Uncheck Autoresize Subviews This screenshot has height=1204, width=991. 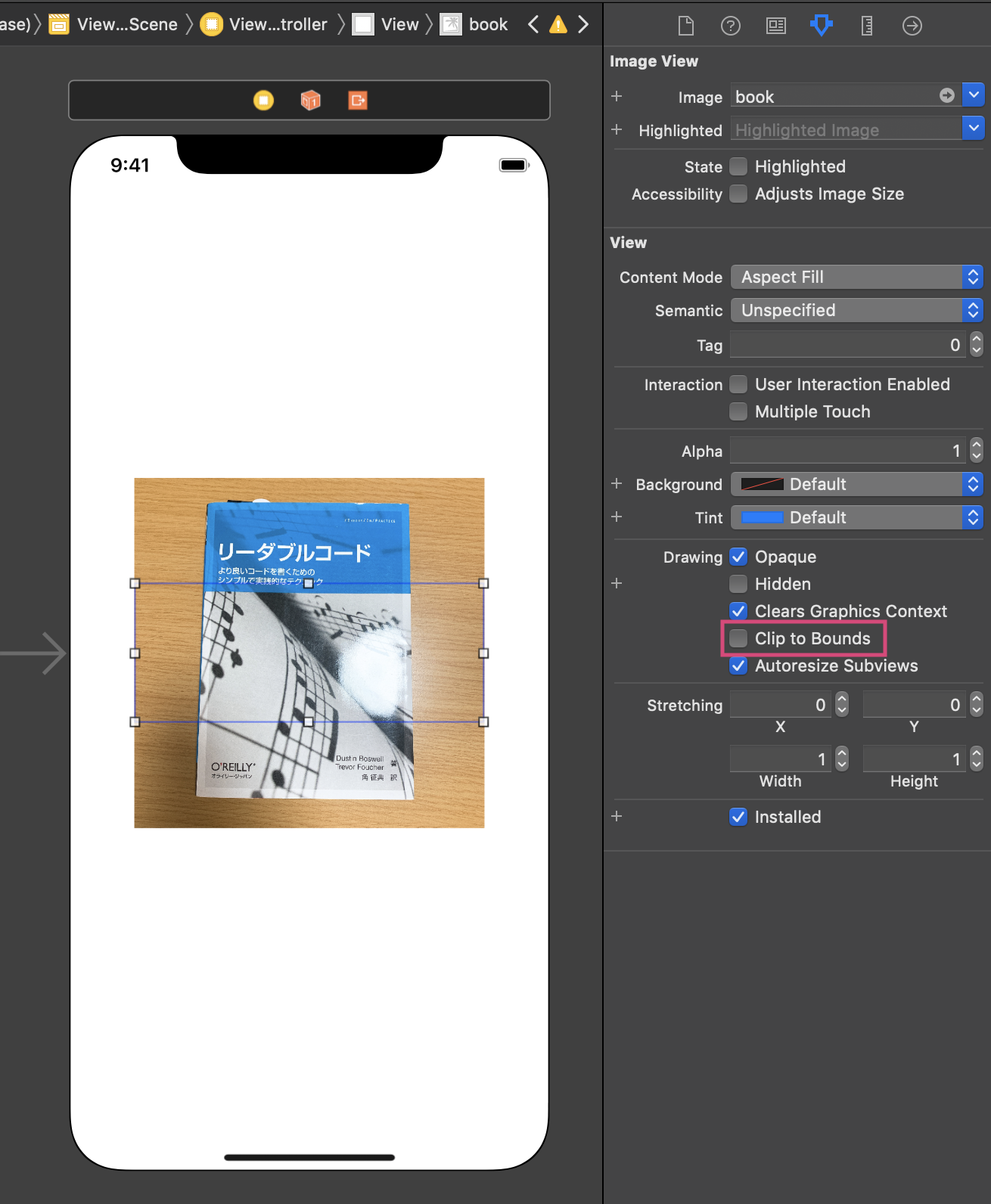[x=738, y=666]
